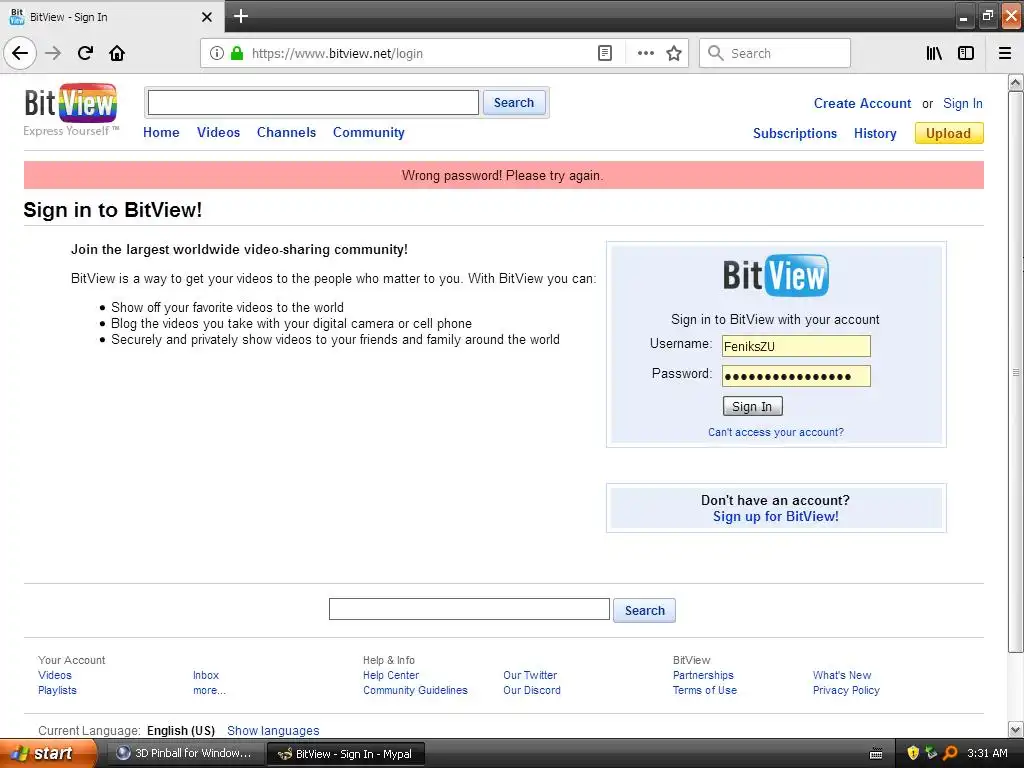Click the Password field
This screenshot has width=1024, height=768.
[x=796, y=376]
